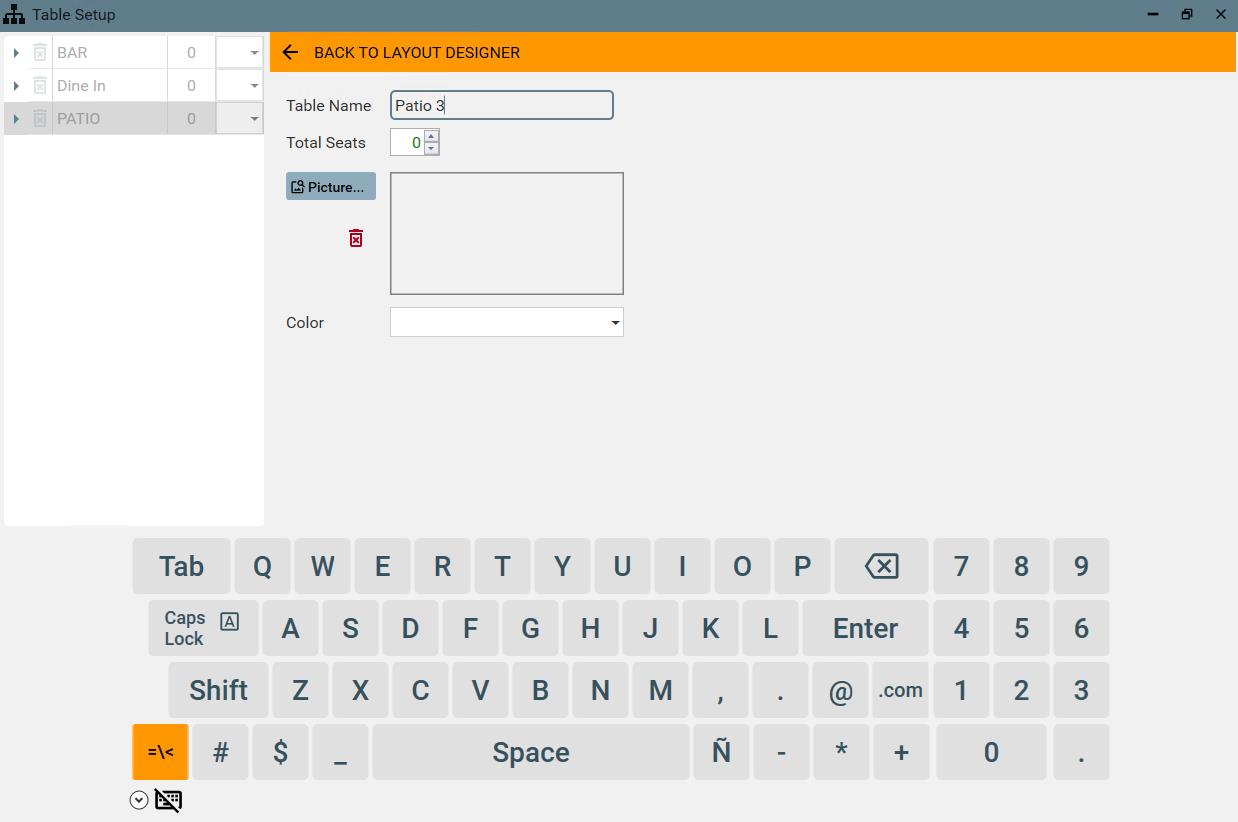Tap the # key
Viewport: 1238px width, 822px height.
[x=221, y=752]
